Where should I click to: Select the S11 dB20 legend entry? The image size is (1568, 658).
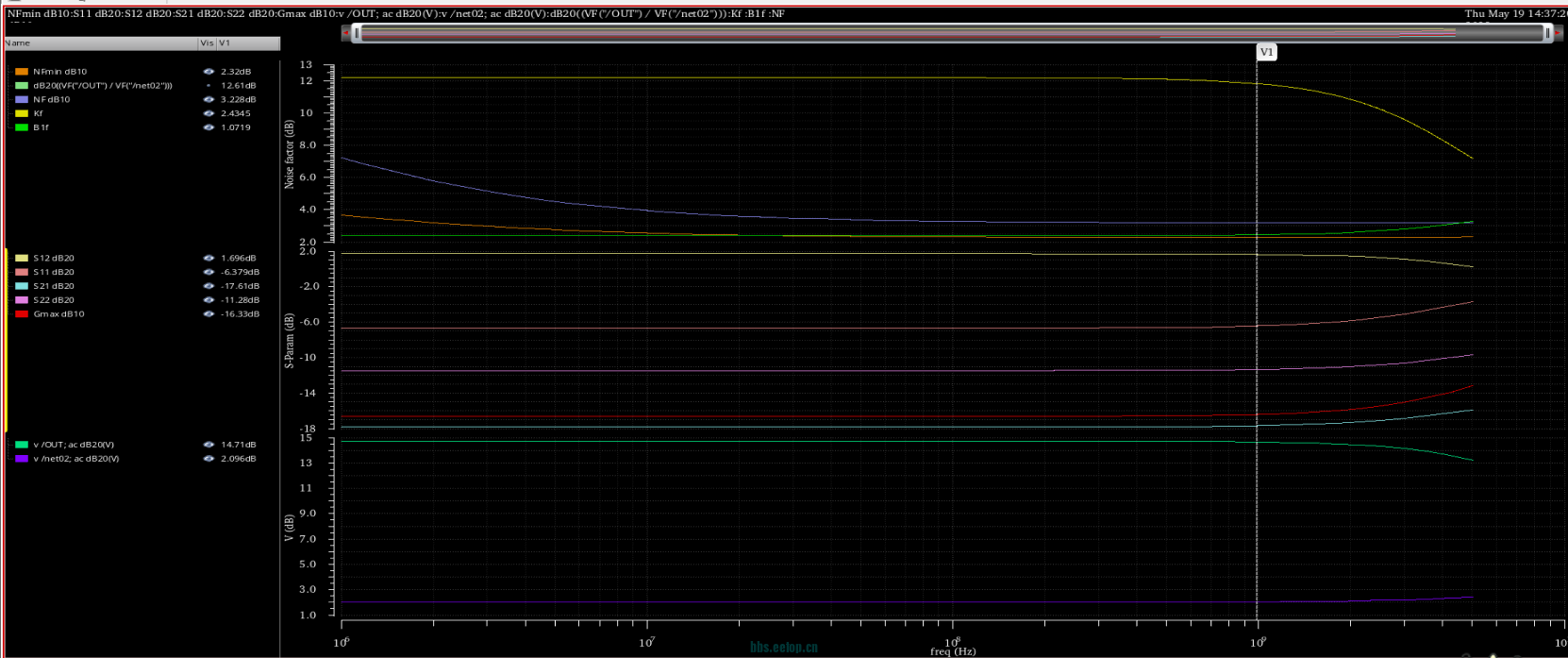54,272
